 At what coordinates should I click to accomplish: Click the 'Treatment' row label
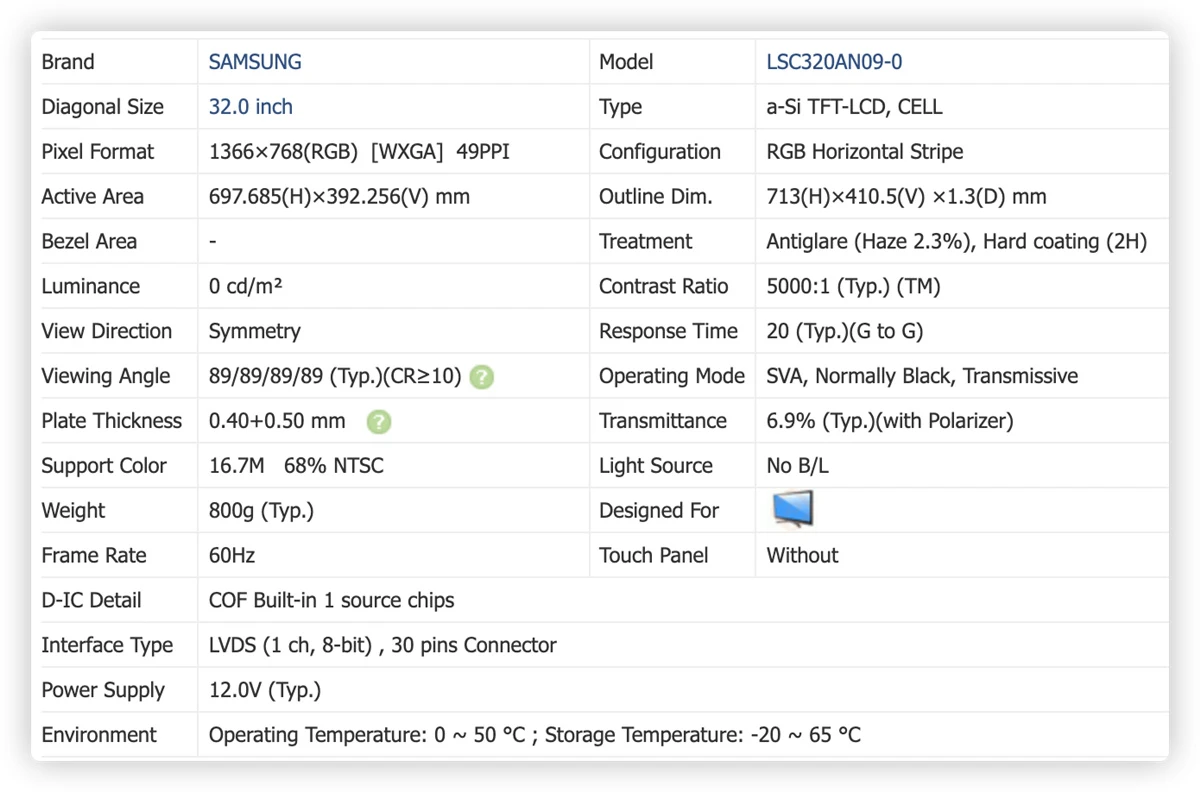pos(645,242)
